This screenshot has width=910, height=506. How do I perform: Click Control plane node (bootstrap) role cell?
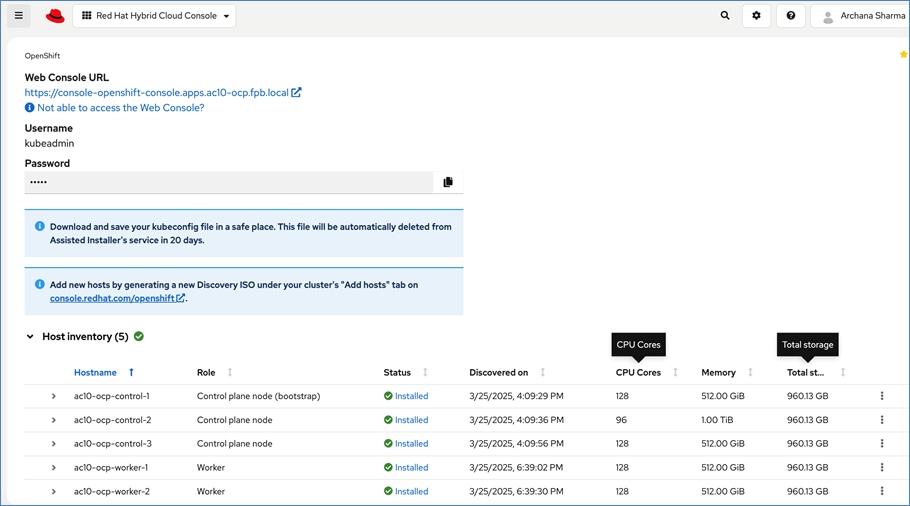coord(258,396)
